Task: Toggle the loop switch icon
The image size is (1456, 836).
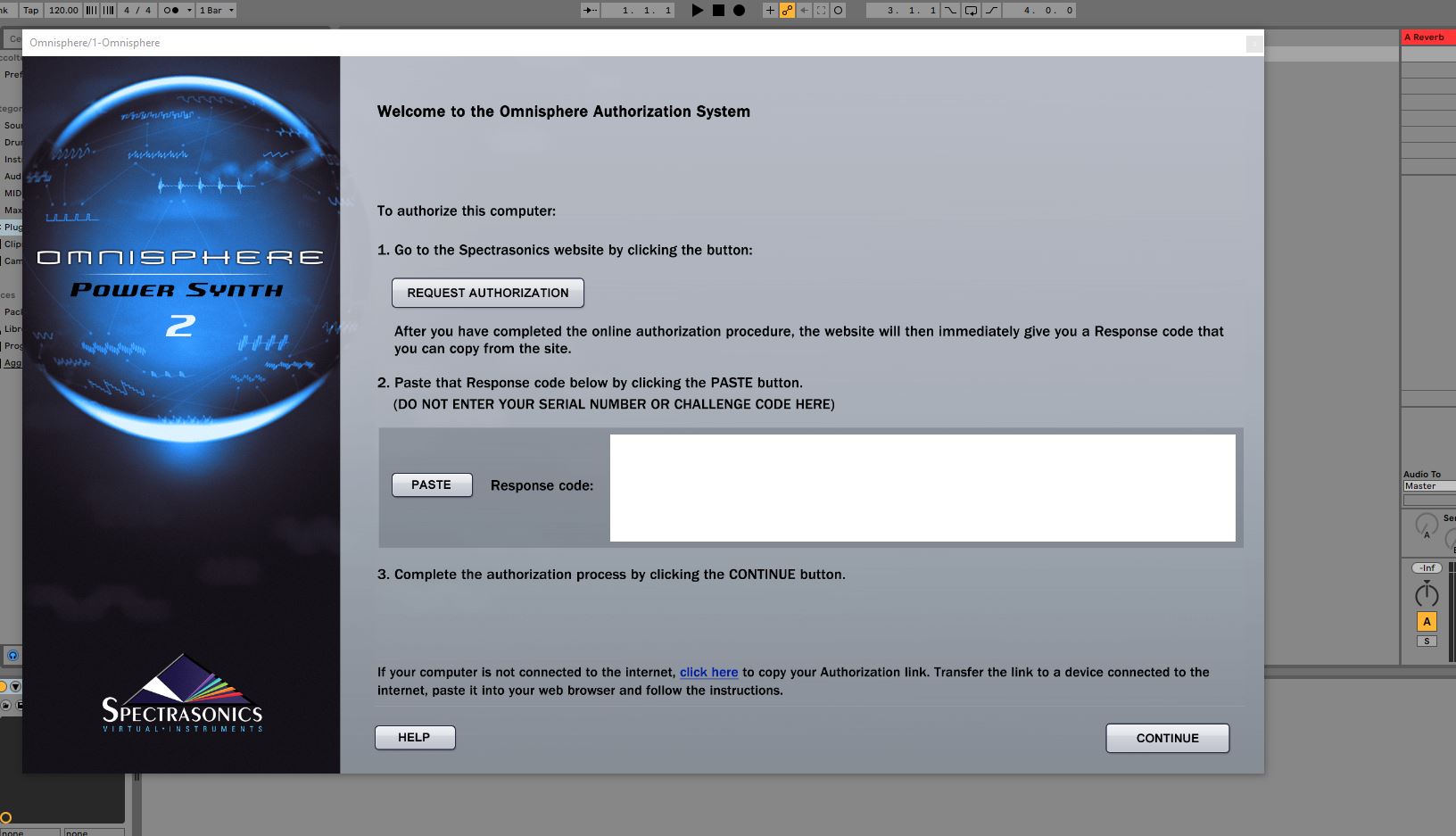Action: [971, 11]
